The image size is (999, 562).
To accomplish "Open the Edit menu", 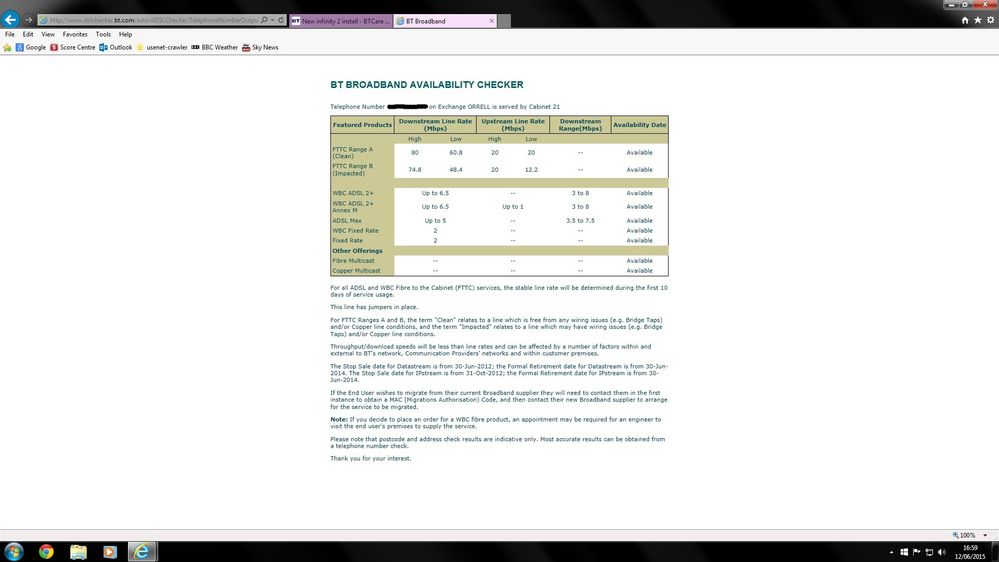I will click(x=28, y=34).
